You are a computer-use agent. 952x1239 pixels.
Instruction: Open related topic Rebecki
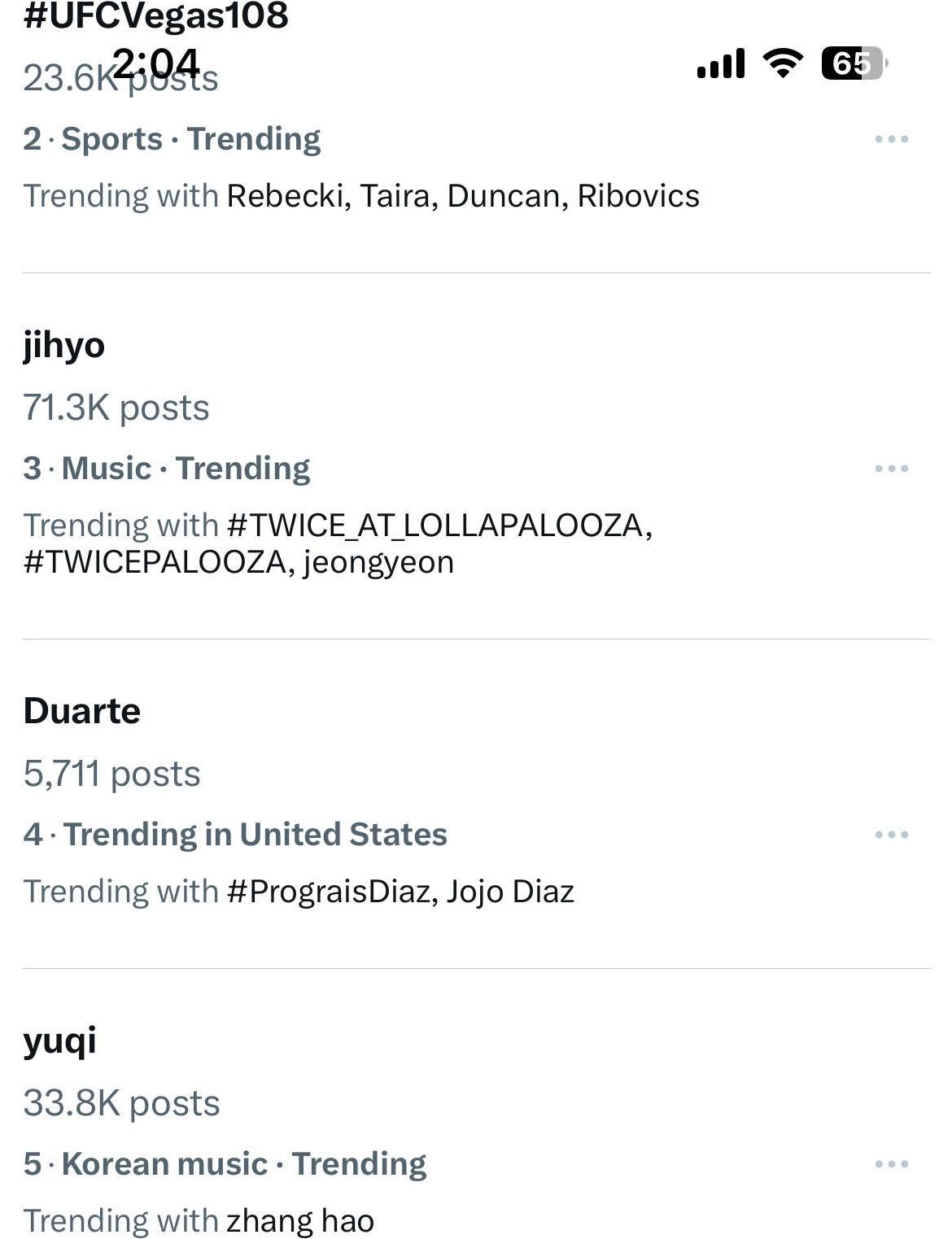[289, 196]
